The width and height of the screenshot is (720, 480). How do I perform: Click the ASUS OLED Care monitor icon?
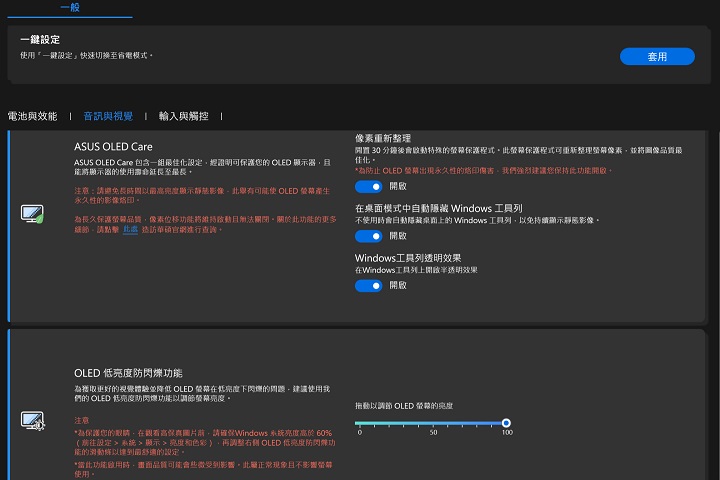pyautogui.click(x=32, y=214)
